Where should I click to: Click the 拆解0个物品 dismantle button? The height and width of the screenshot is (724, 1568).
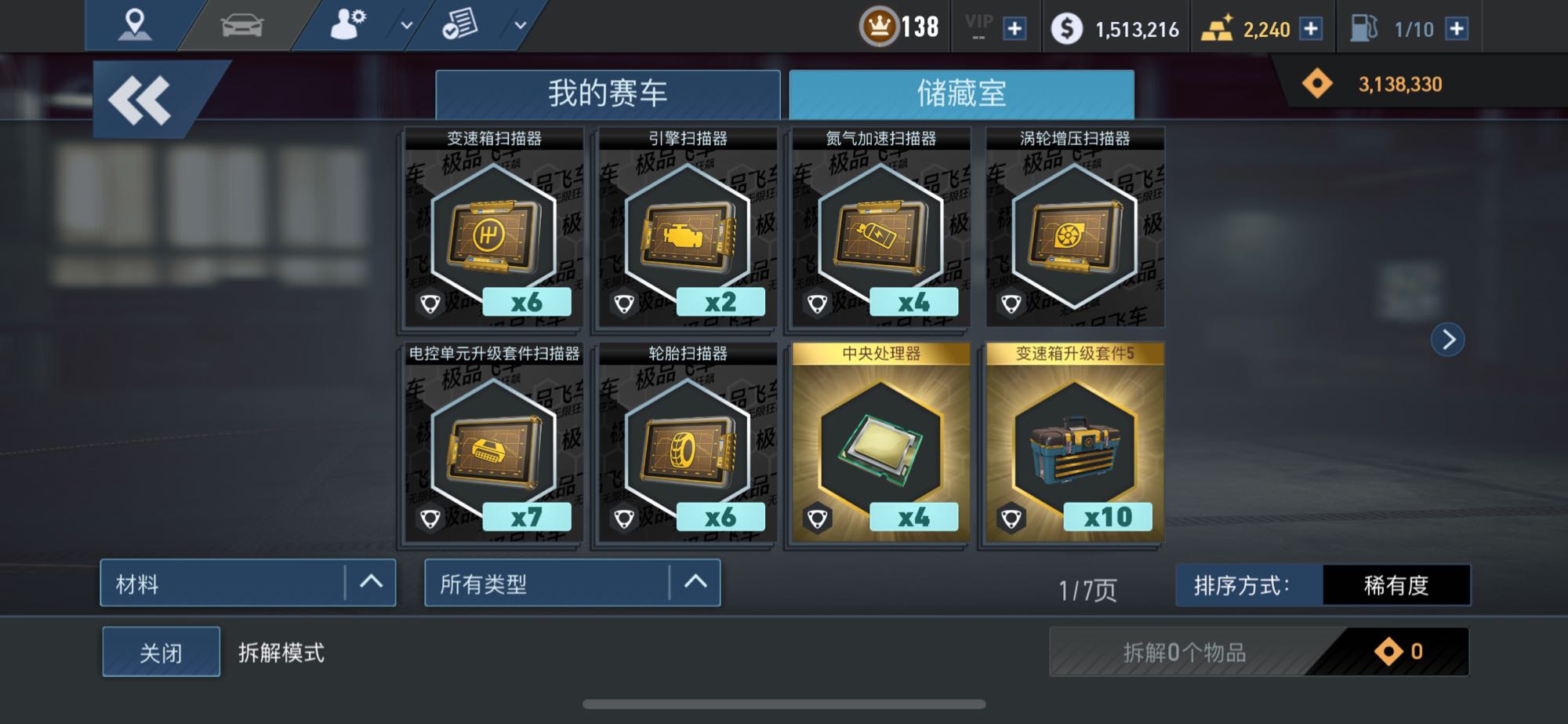coord(1259,652)
